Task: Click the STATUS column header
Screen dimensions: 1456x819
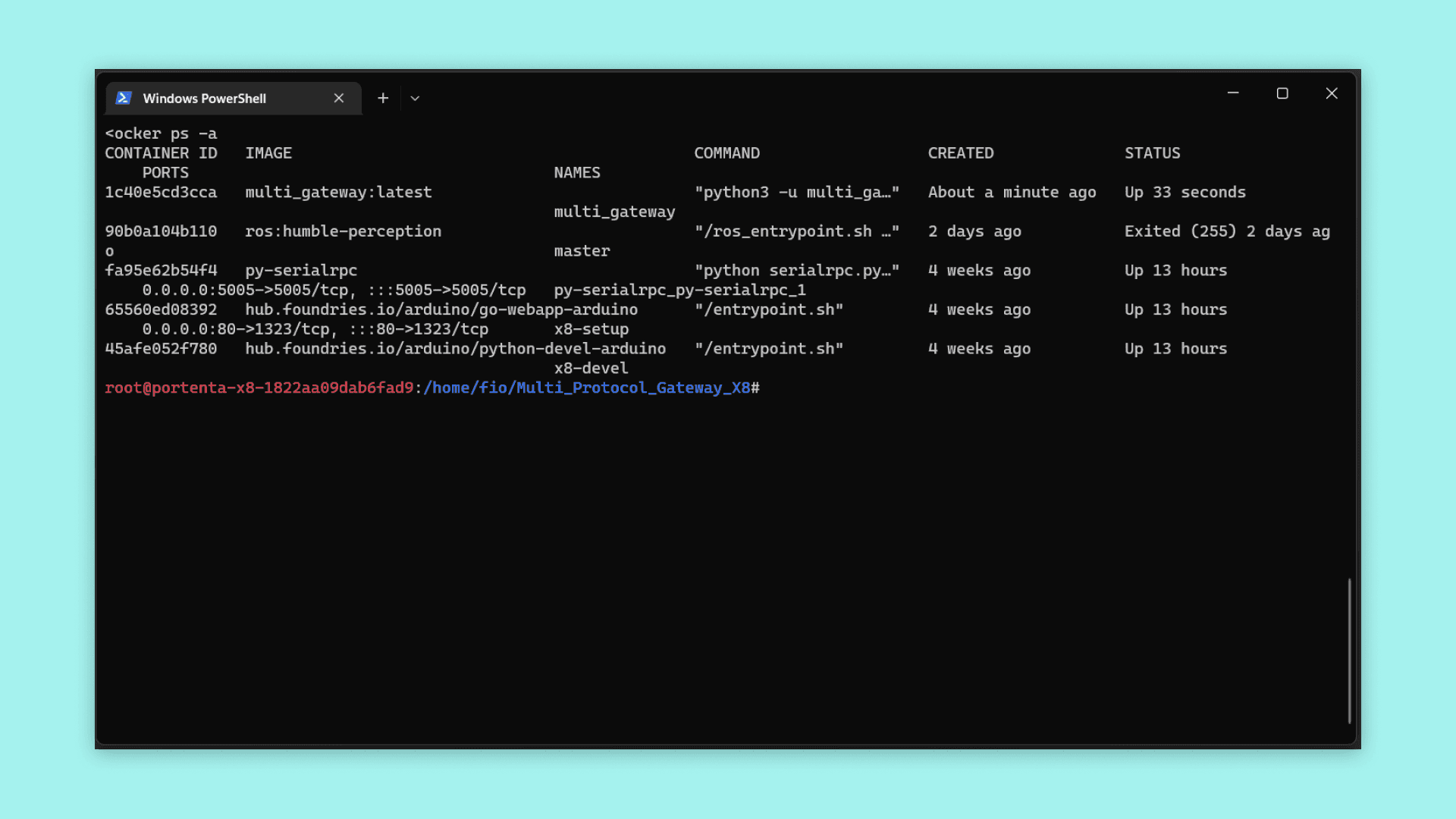Action: (1152, 153)
